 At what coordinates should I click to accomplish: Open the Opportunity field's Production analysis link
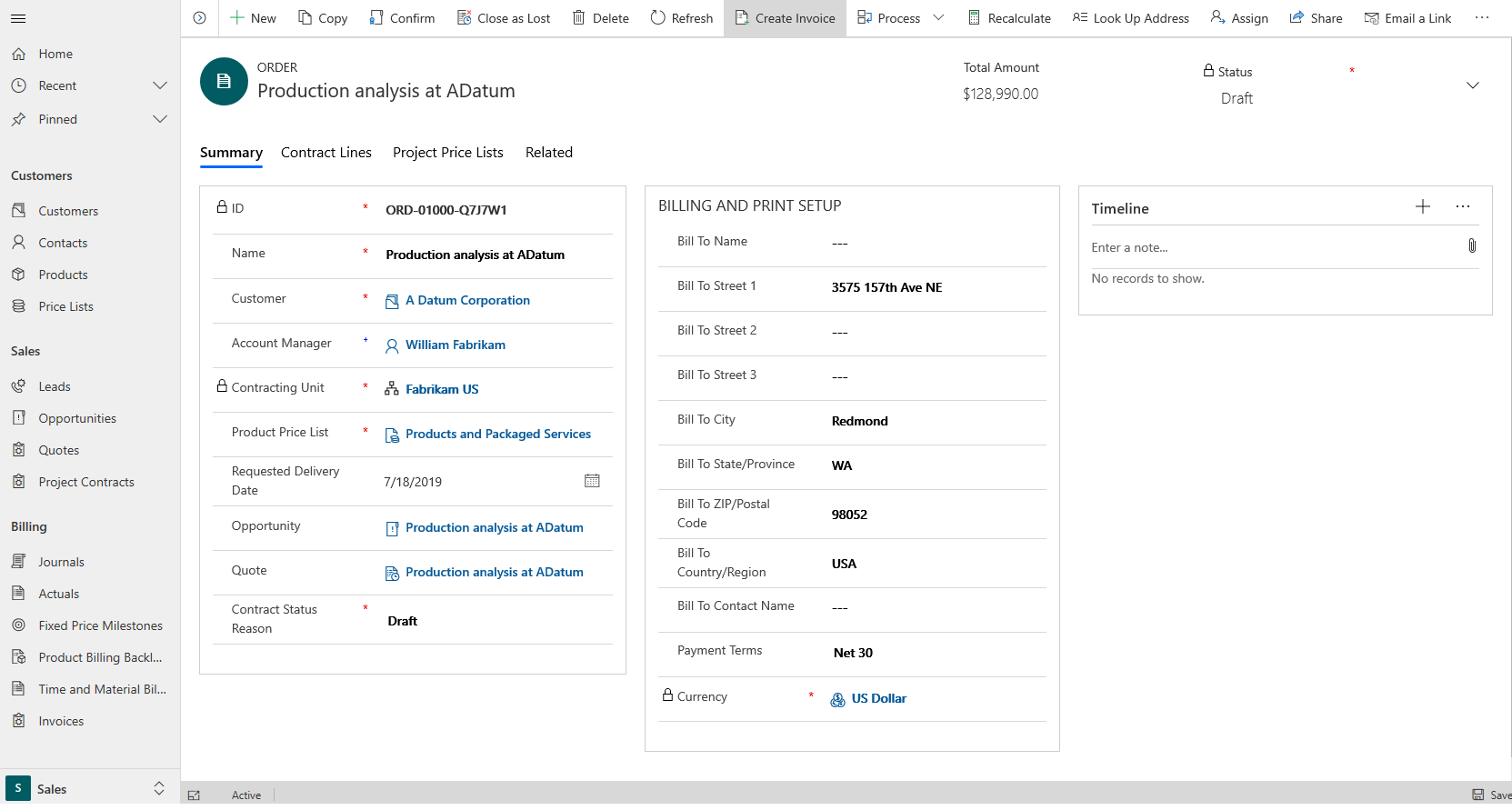(x=495, y=527)
